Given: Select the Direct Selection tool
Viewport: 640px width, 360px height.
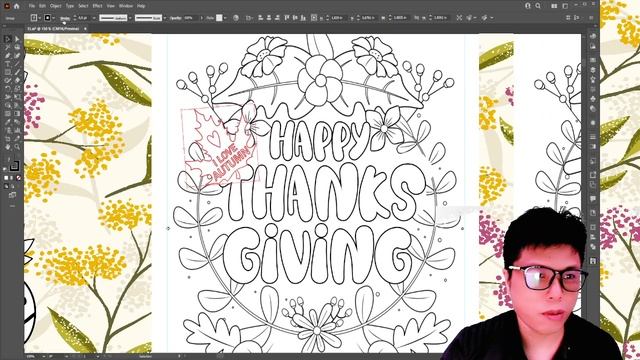Looking at the screenshot, I should coord(17,39).
